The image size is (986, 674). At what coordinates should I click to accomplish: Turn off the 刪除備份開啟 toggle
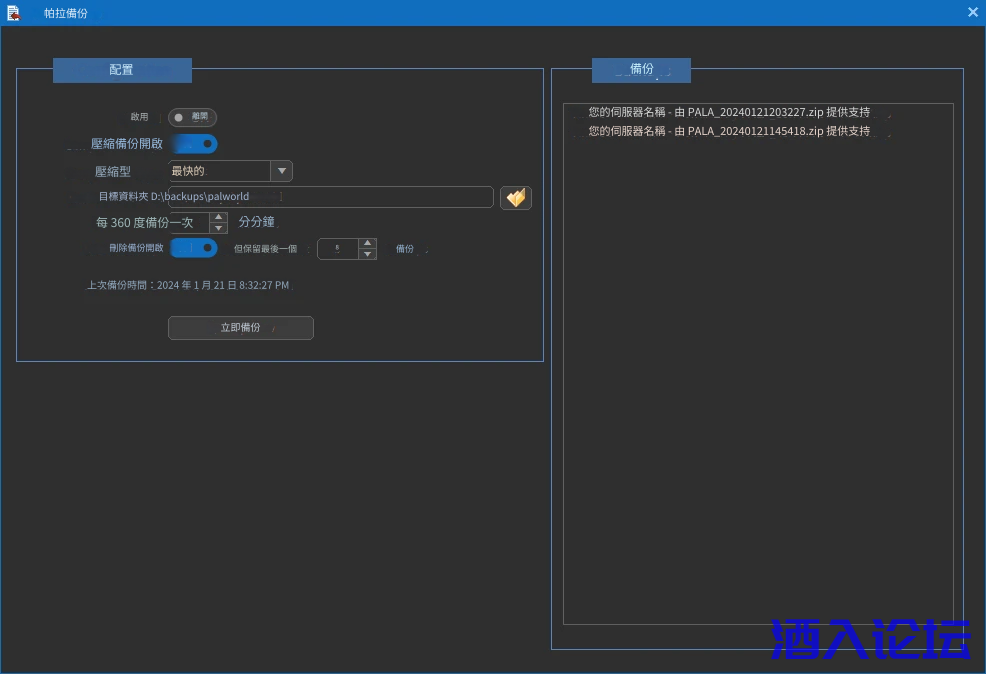pos(194,248)
